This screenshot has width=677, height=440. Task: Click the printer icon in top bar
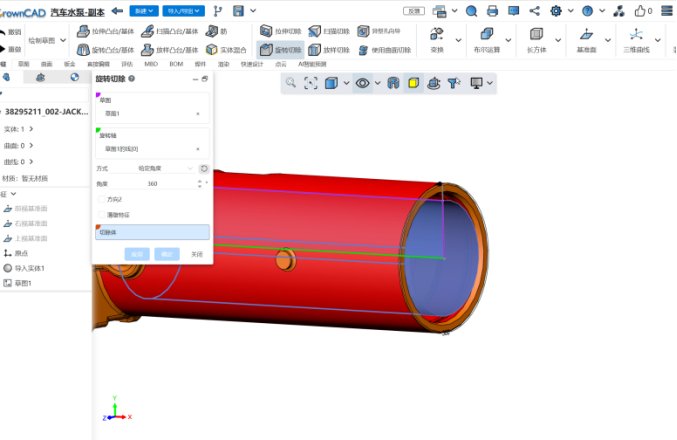click(492, 11)
